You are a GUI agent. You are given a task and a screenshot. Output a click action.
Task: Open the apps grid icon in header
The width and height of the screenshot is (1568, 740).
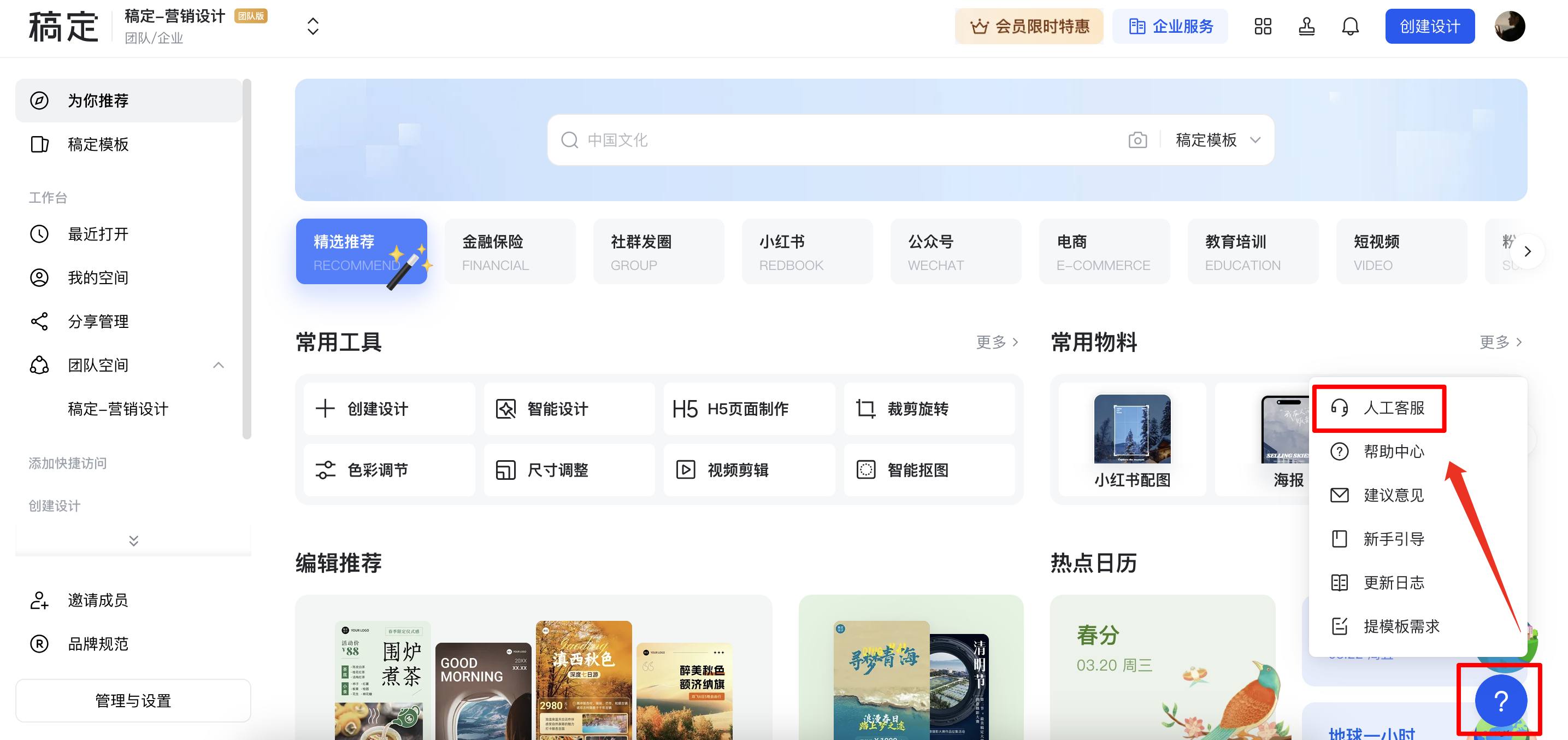click(1263, 26)
